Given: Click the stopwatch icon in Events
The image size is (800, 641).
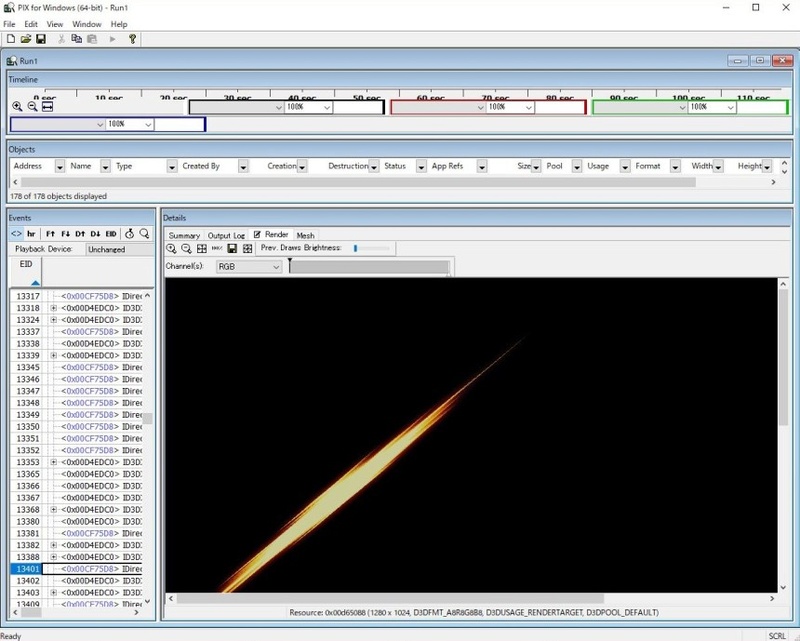Looking at the screenshot, I should [x=130, y=234].
